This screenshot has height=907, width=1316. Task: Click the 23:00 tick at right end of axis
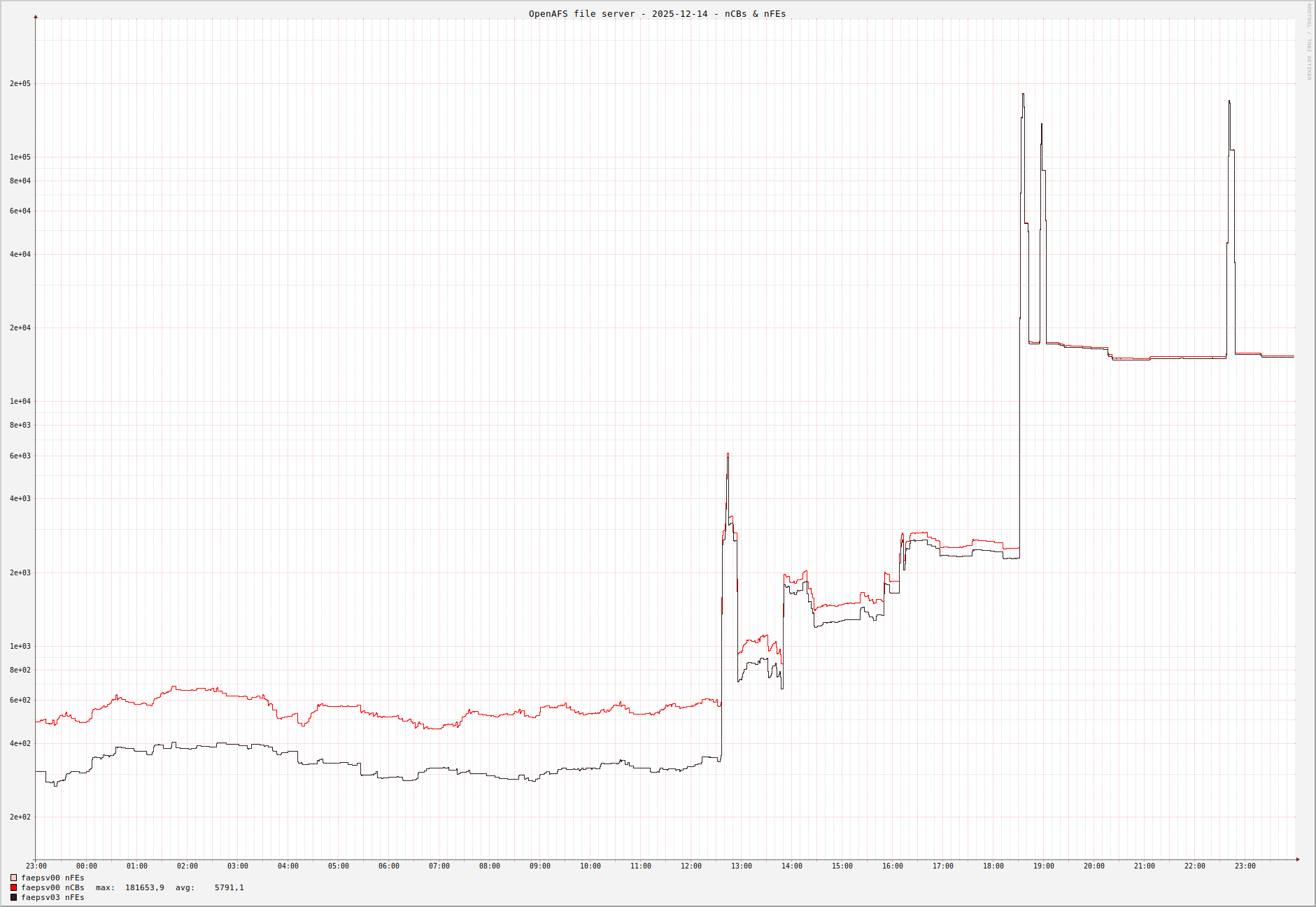click(1245, 866)
